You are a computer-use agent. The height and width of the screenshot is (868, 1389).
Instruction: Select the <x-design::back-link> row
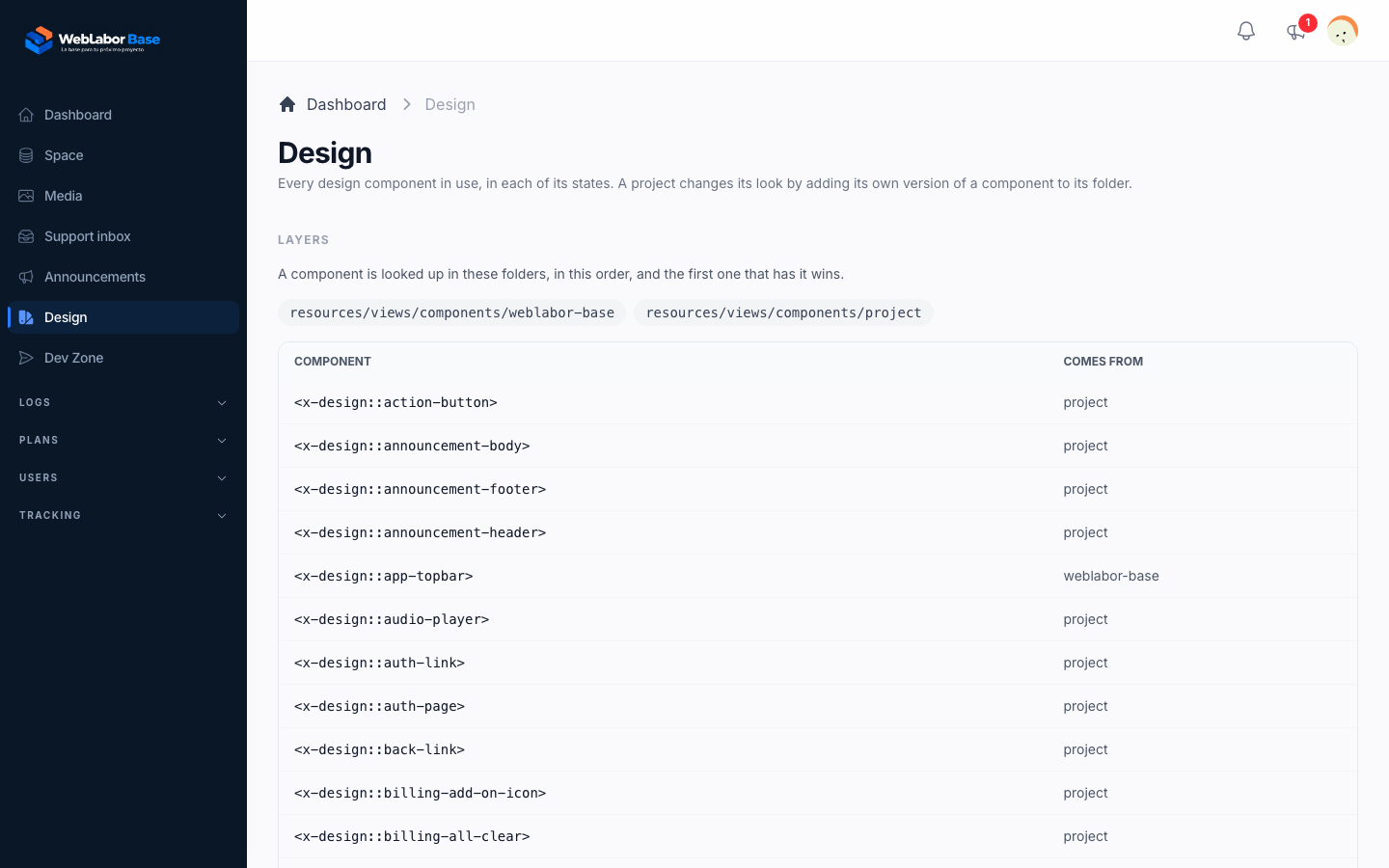click(818, 749)
